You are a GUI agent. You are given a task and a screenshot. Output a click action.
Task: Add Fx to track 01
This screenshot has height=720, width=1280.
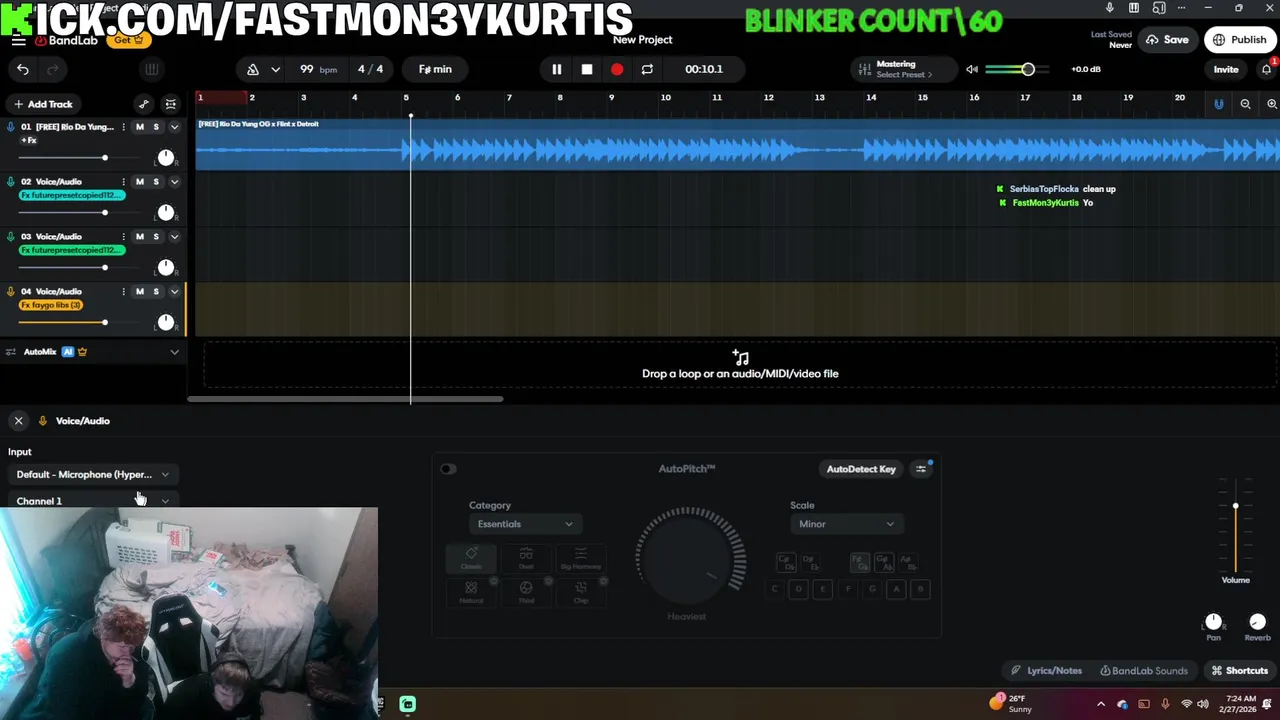pyautogui.click(x=29, y=140)
